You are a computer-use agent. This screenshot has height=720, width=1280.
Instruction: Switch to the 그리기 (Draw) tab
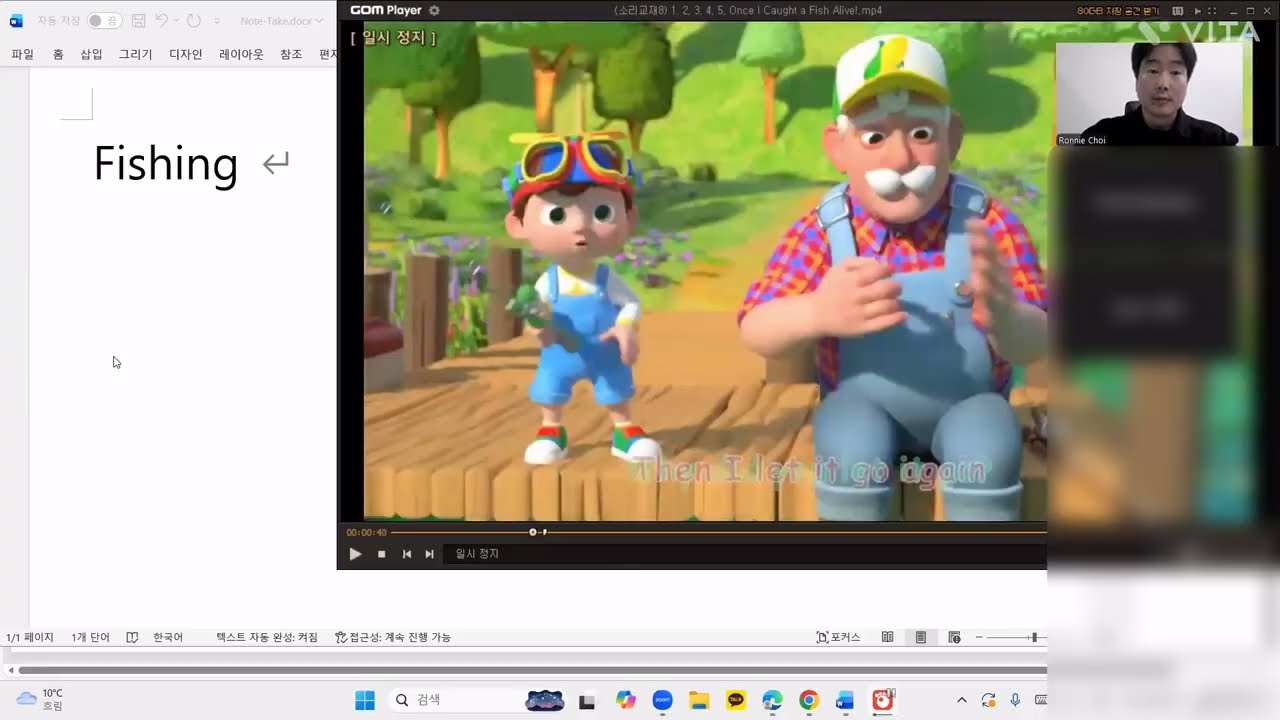click(x=135, y=54)
